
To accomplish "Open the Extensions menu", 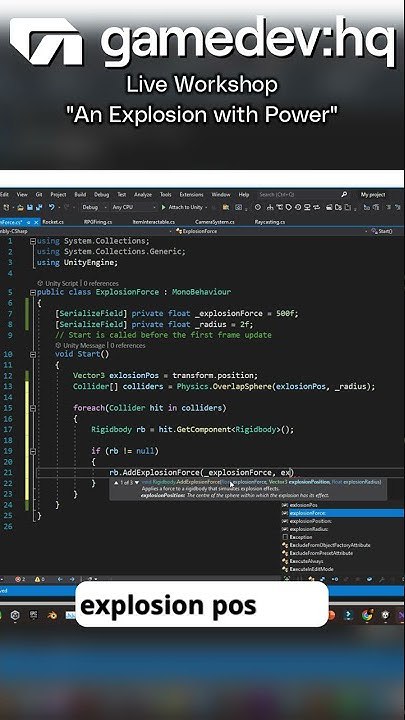I will click(191, 195).
